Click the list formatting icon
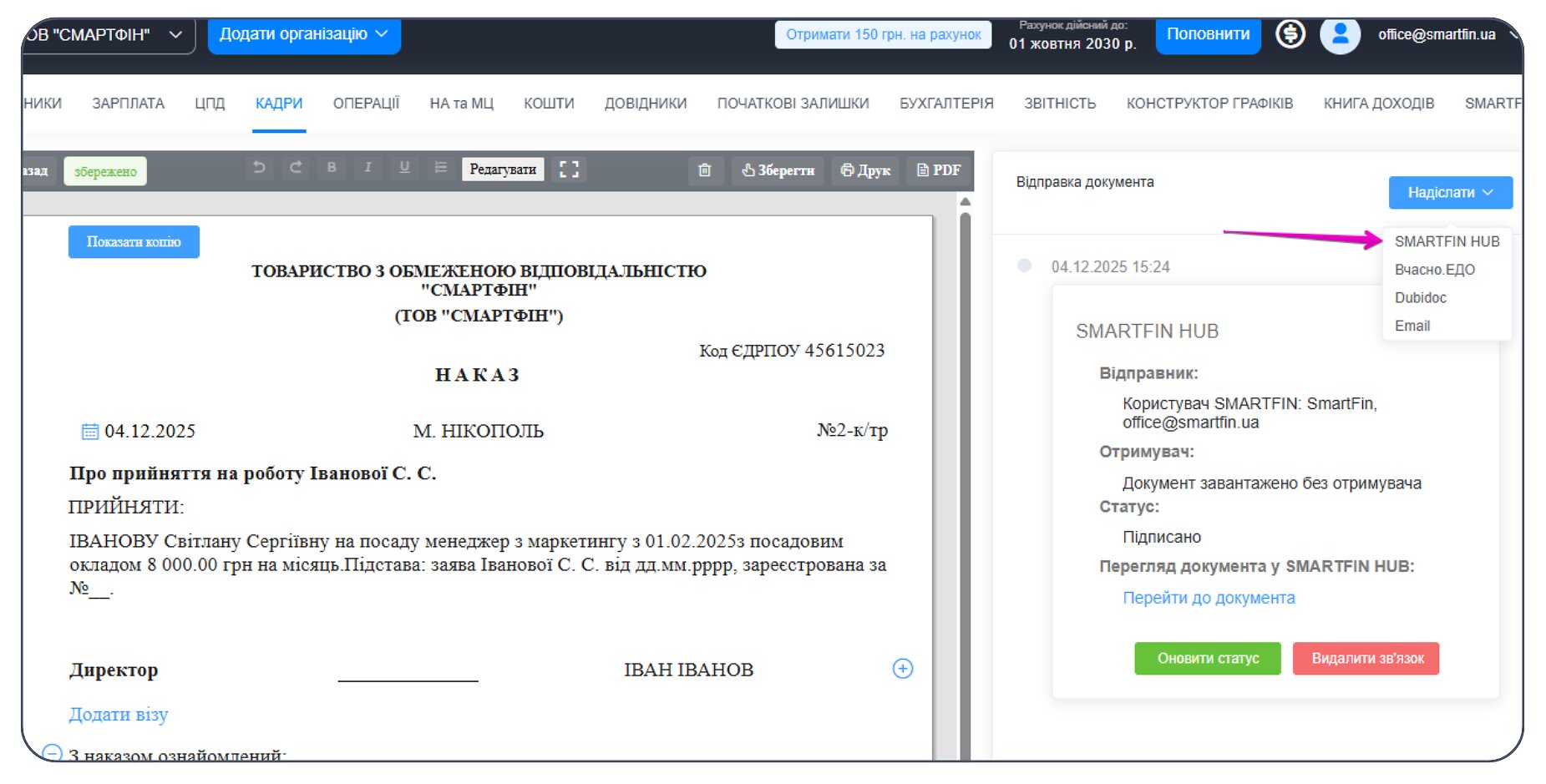1546x784 pixels. point(440,168)
